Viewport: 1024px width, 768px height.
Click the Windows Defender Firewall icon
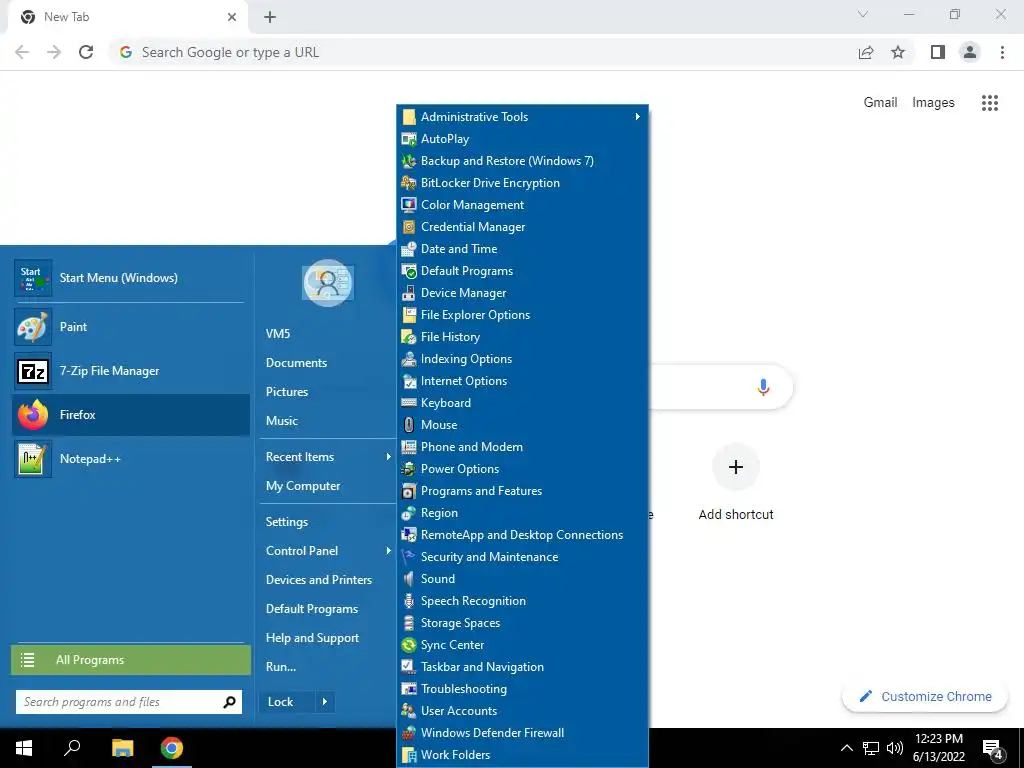coord(409,733)
